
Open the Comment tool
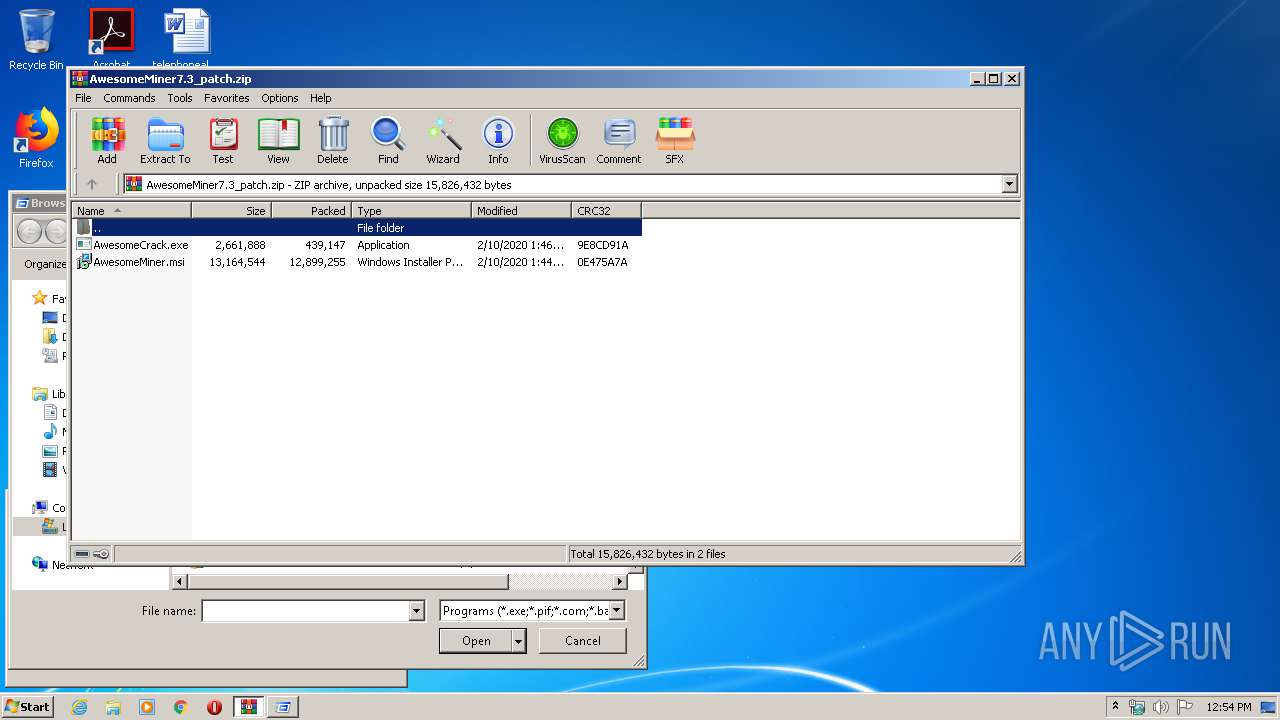pyautogui.click(x=619, y=140)
